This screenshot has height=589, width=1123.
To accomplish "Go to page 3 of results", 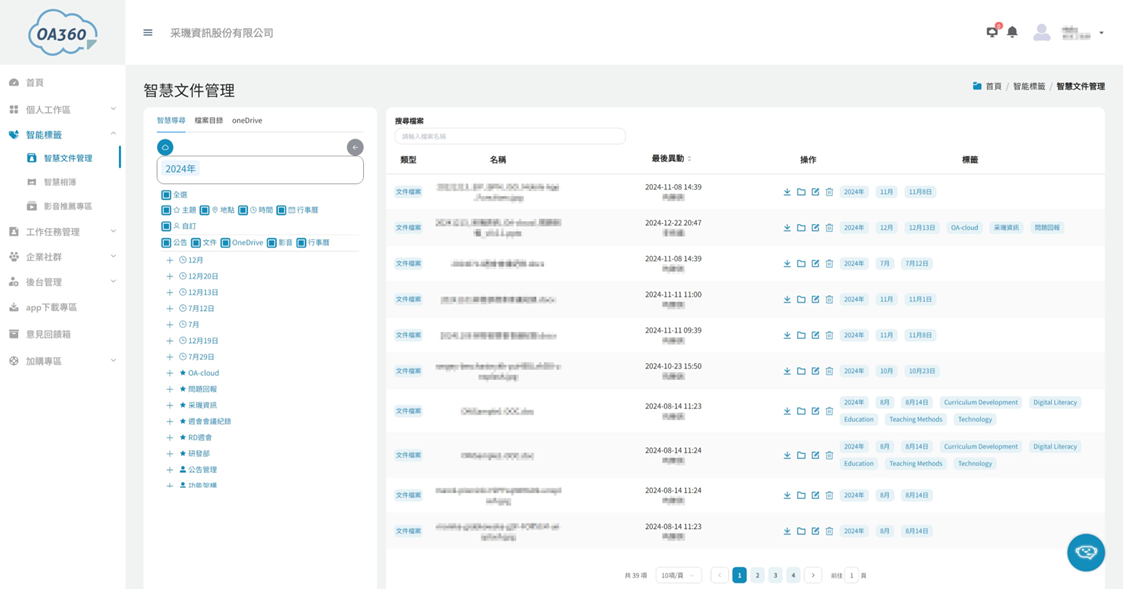I will point(775,575).
